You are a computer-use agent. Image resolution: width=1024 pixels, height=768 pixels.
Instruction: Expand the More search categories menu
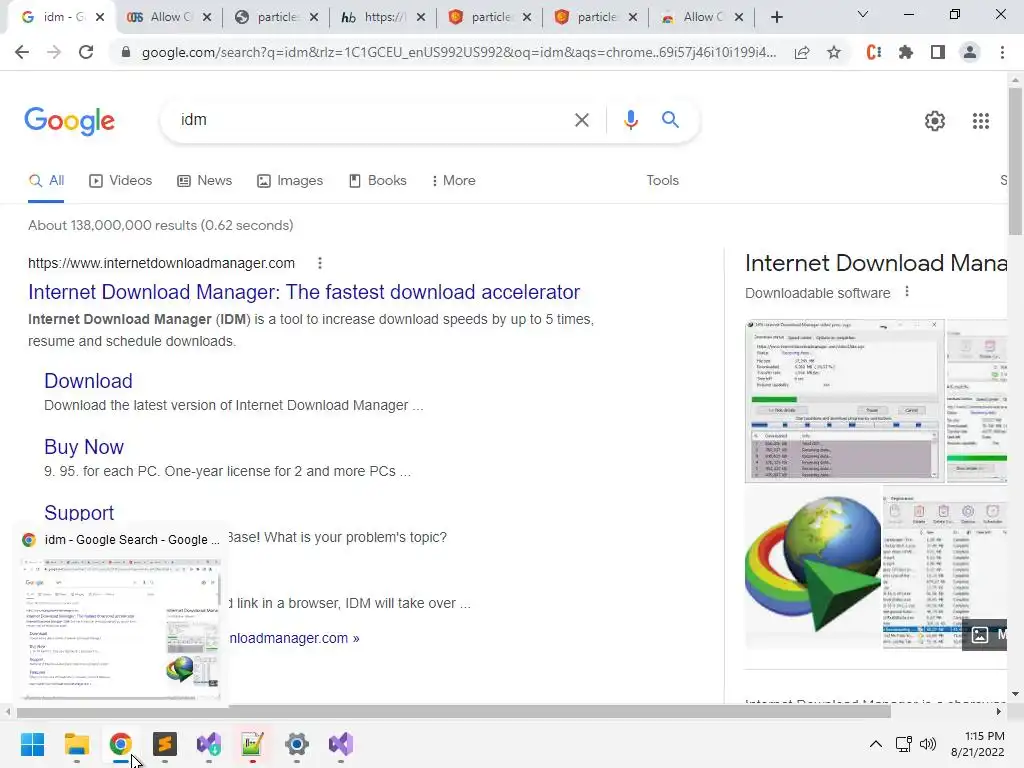pos(453,181)
